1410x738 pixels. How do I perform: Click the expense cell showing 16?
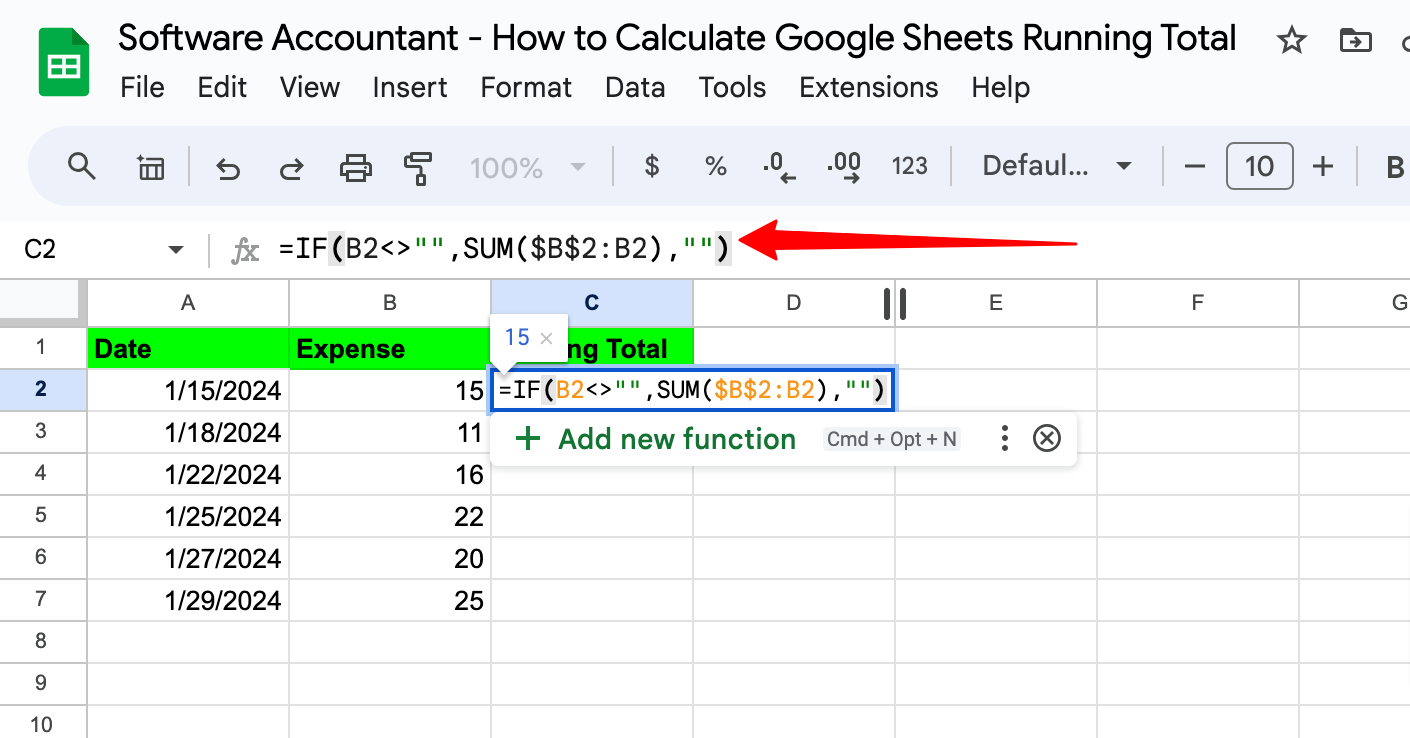pos(390,474)
